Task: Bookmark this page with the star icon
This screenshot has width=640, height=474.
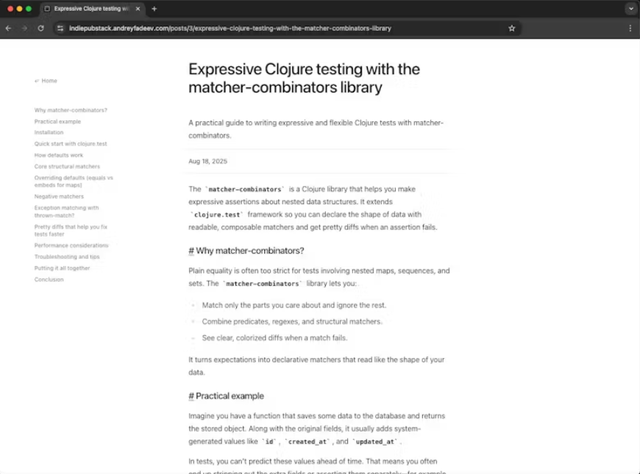Action: [x=512, y=28]
